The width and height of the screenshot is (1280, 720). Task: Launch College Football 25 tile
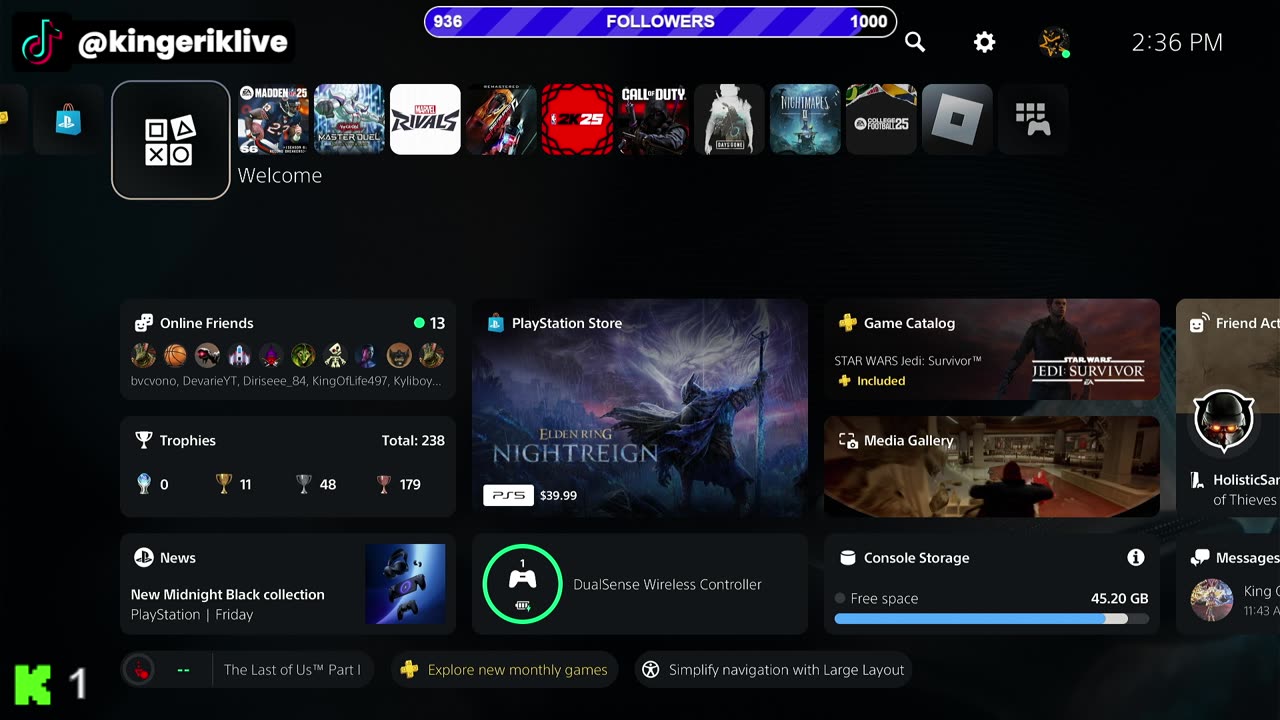881,119
